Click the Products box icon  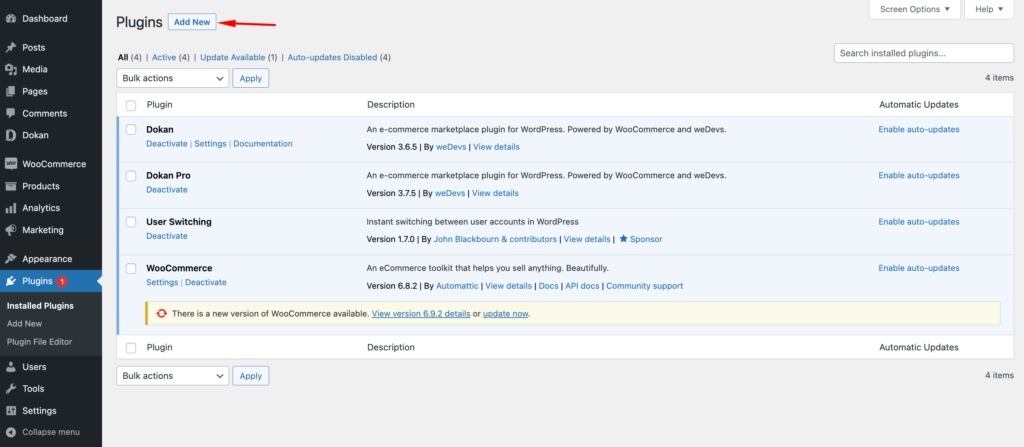click(x=10, y=186)
